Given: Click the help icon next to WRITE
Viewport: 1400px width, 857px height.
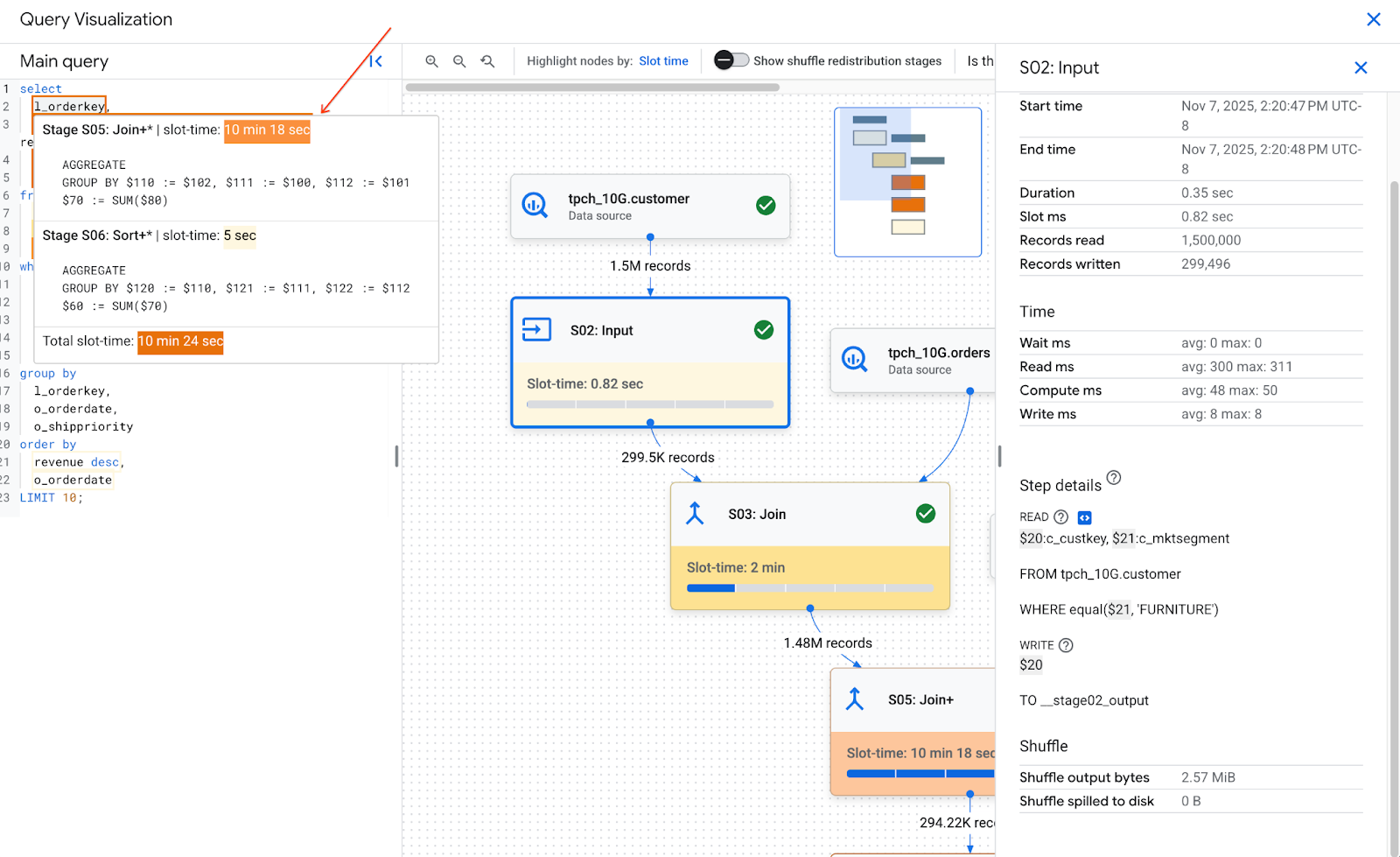Looking at the screenshot, I should pyautogui.click(x=1066, y=645).
